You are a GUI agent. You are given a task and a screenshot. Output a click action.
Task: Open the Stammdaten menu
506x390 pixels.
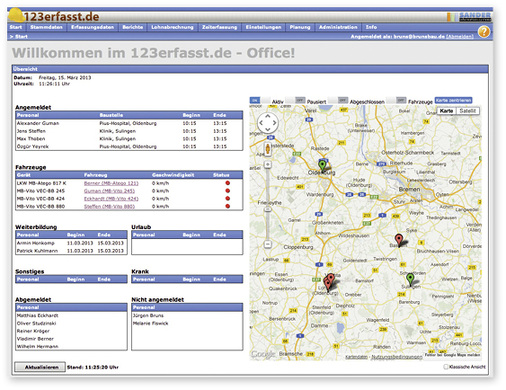tap(46, 27)
